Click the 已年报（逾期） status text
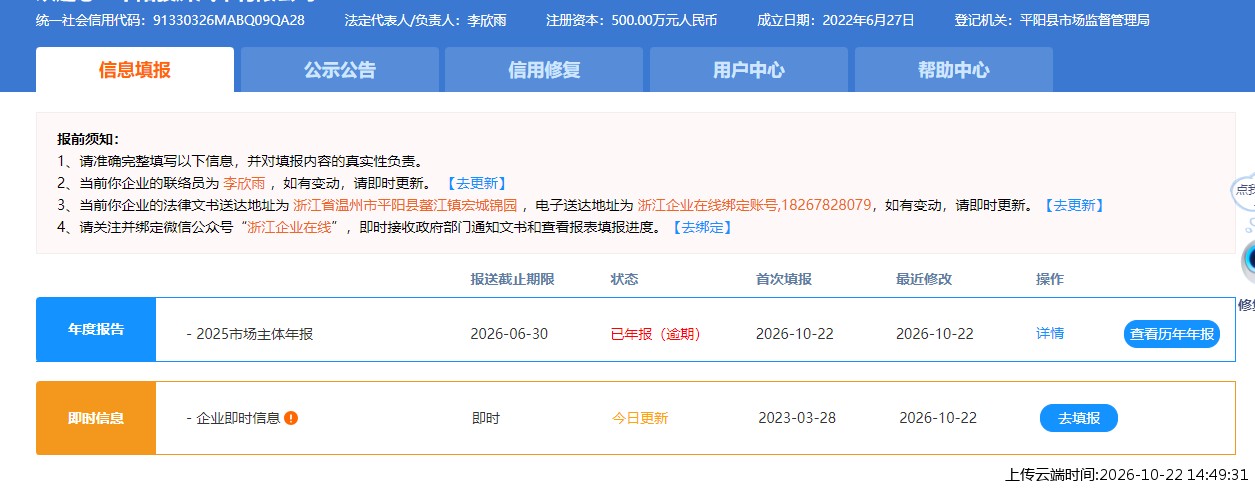 [656, 334]
